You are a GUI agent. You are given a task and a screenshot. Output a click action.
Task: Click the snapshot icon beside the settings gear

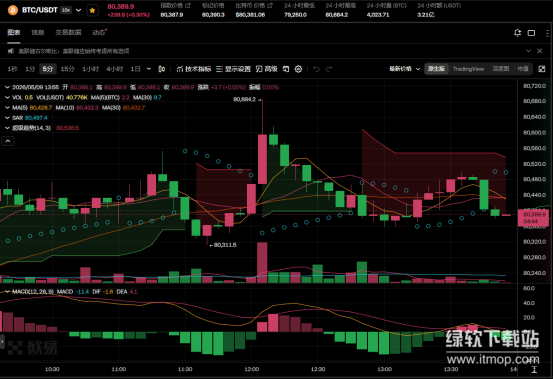click(x=286, y=69)
